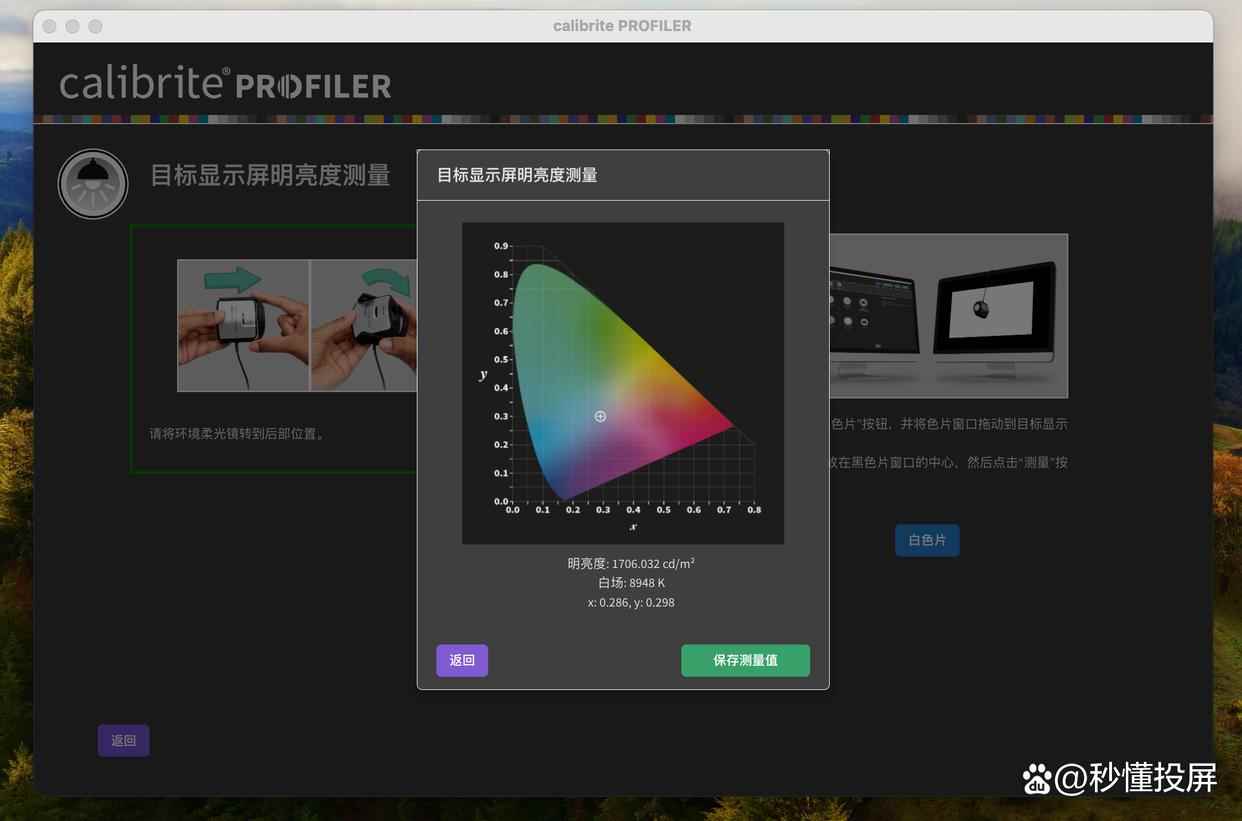
Task: Click the monitor image with the hanging colorimeter
Action: coord(993,315)
